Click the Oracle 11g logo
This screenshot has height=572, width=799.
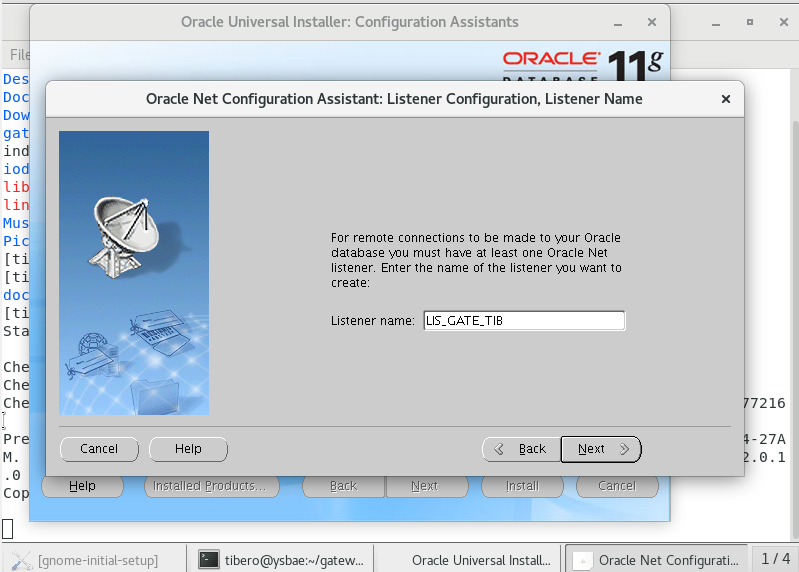pyautogui.click(x=582, y=64)
